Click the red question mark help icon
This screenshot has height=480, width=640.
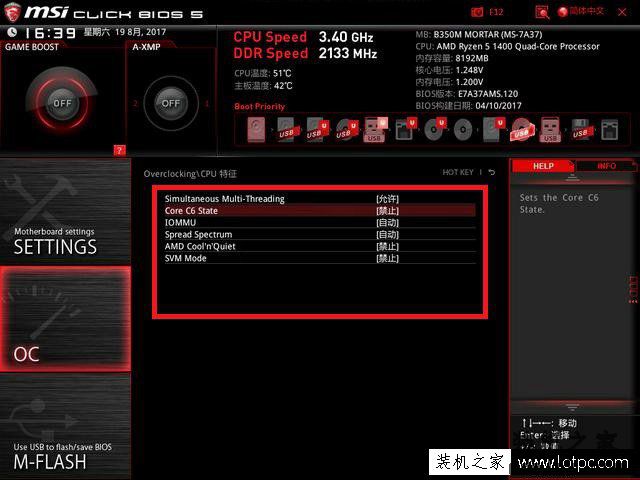119,150
